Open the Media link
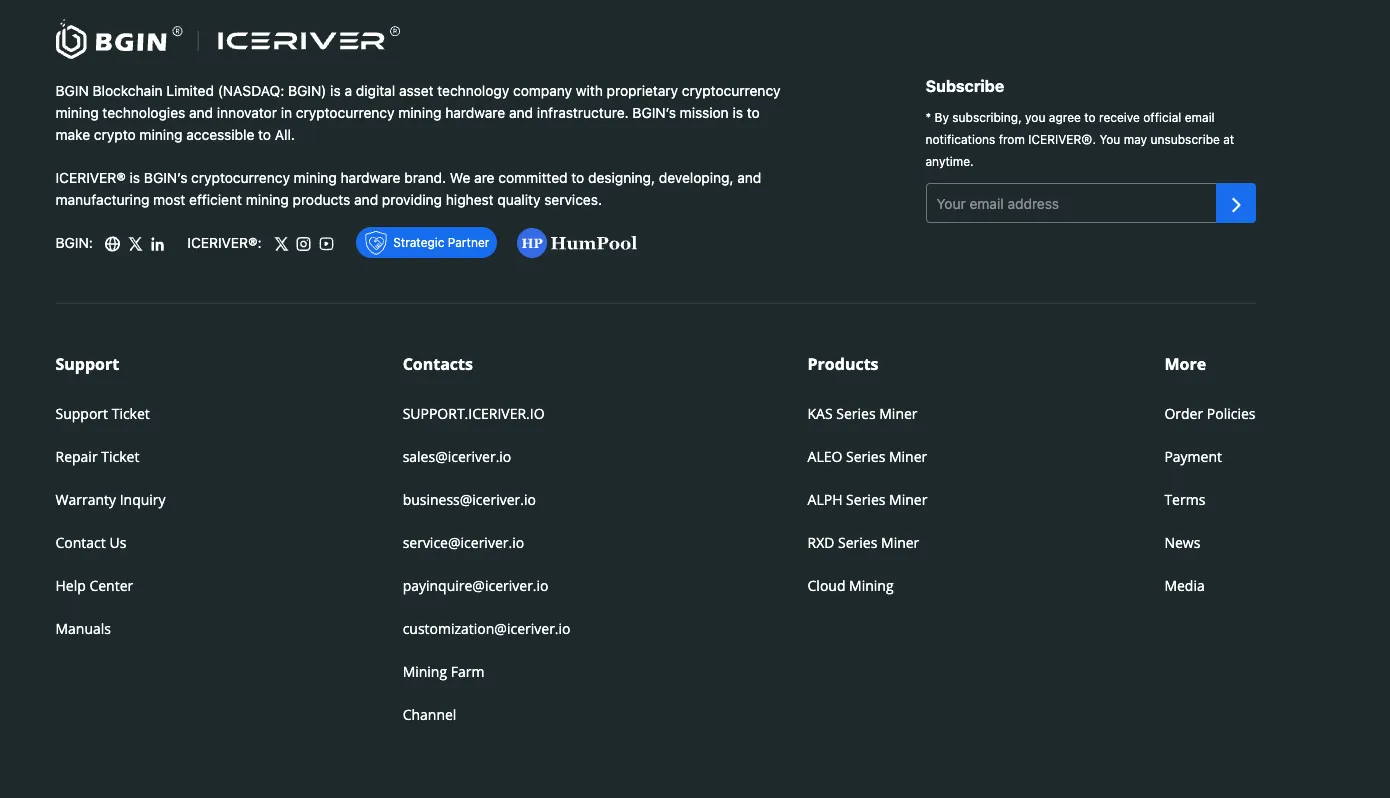 click(1184, 586)
